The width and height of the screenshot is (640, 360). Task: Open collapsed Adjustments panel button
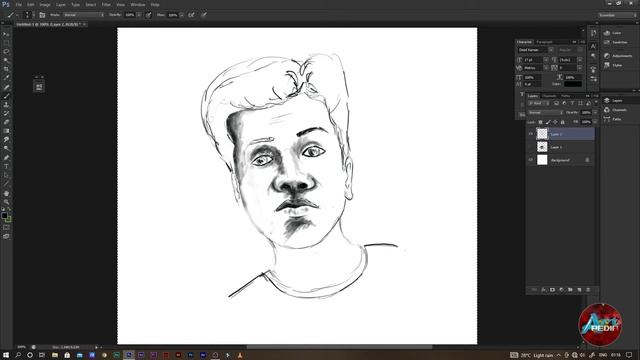tap(618, 56)
